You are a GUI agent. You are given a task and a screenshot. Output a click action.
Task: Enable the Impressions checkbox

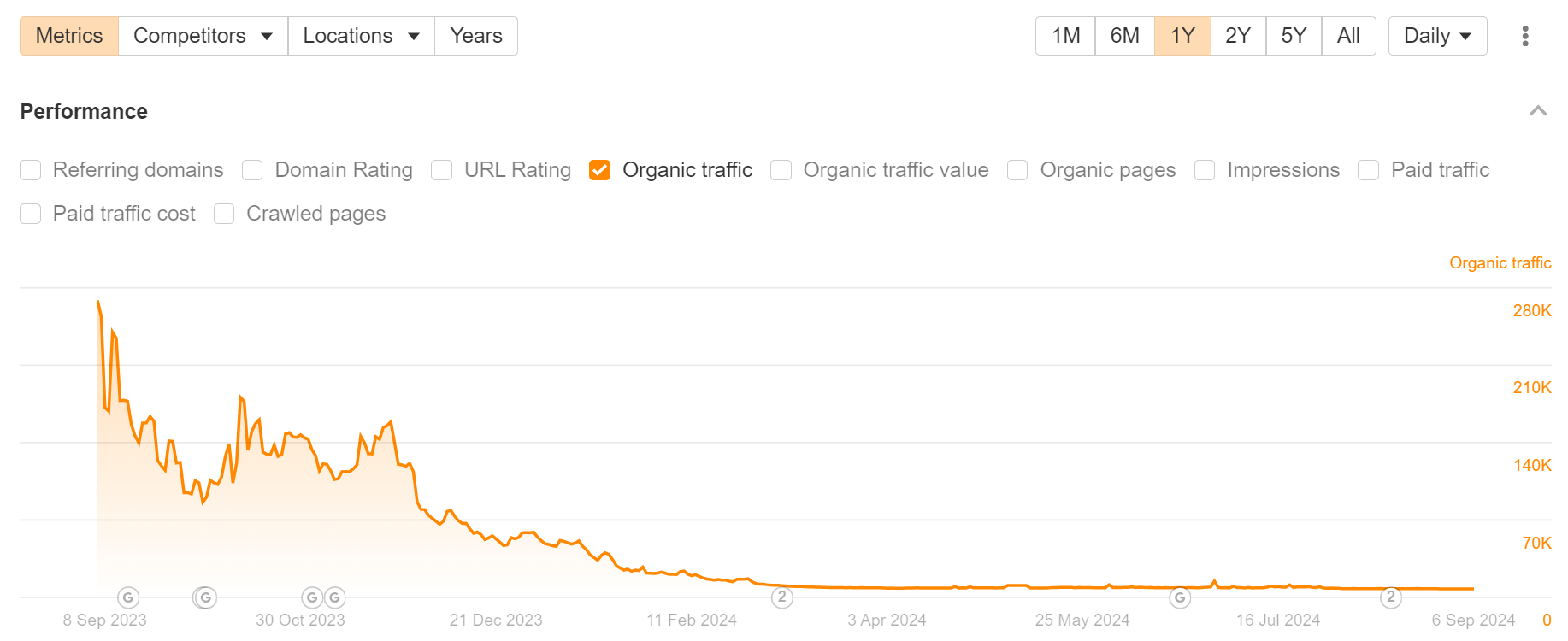pyautogui.click(x=1205, y=170)
